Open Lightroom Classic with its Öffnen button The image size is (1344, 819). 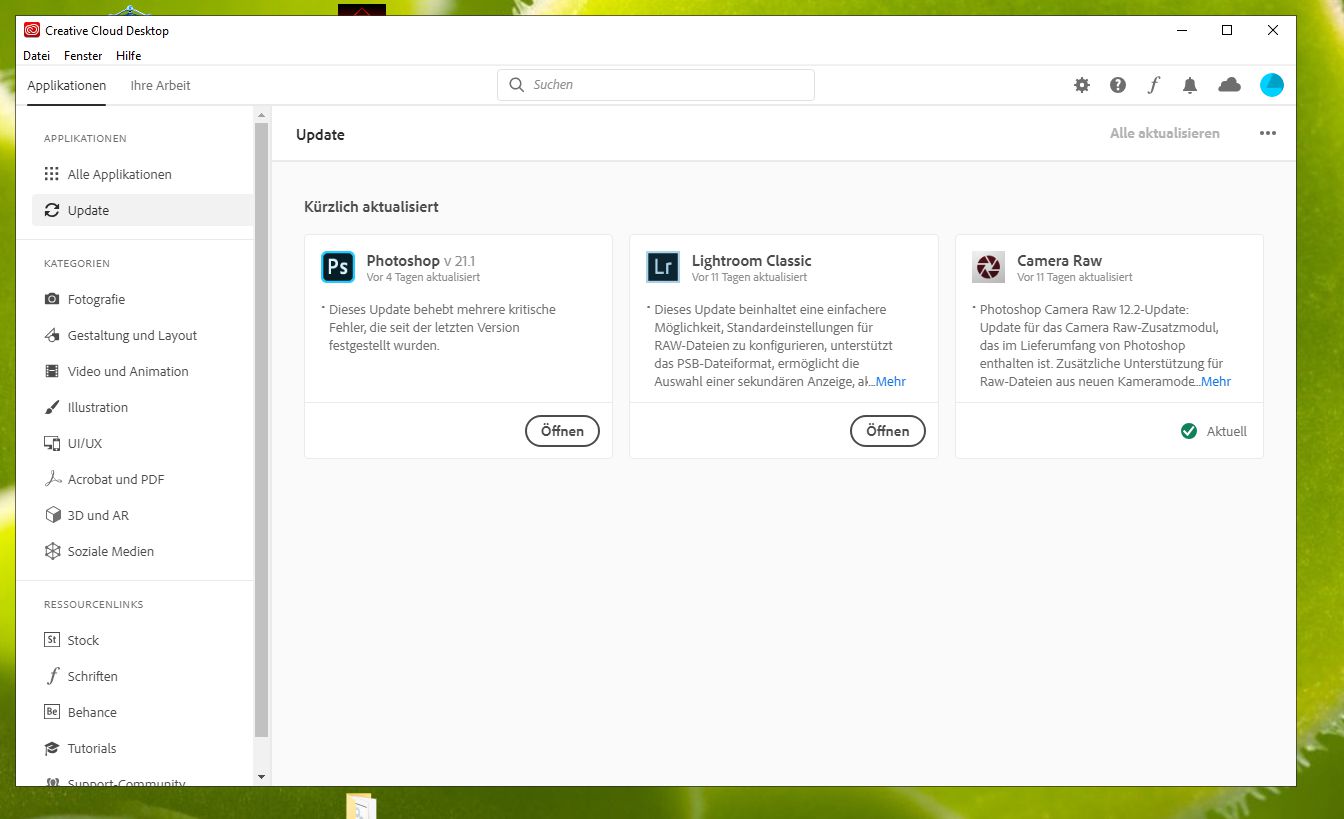[888, 431]
